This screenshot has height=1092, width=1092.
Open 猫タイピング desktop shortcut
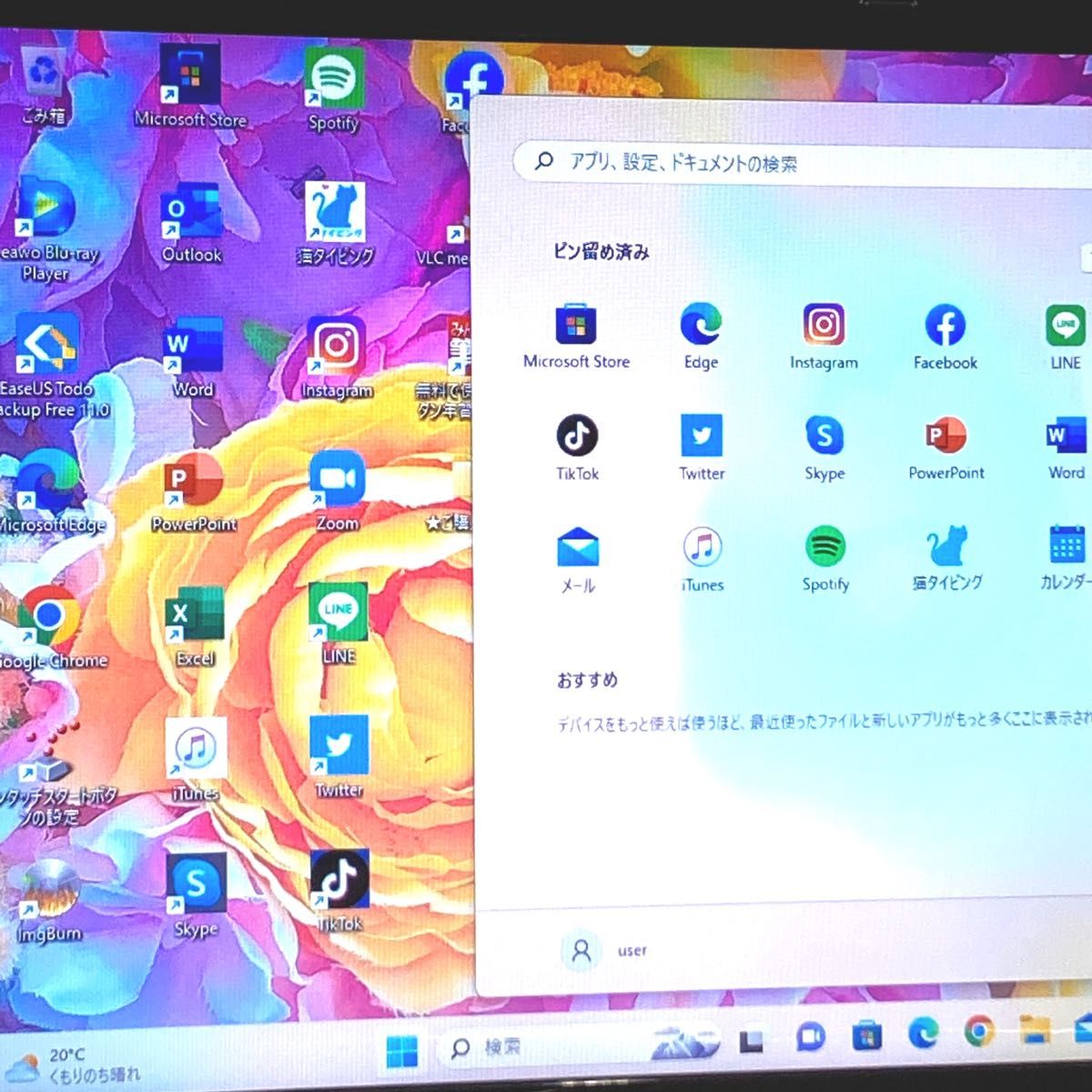pos(335,225)
